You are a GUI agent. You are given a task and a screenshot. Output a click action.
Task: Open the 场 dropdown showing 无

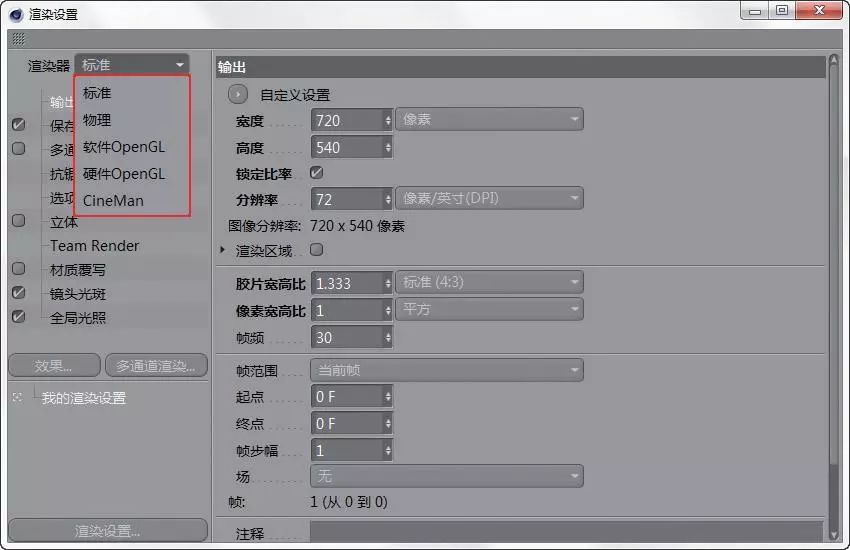[447, 476]
